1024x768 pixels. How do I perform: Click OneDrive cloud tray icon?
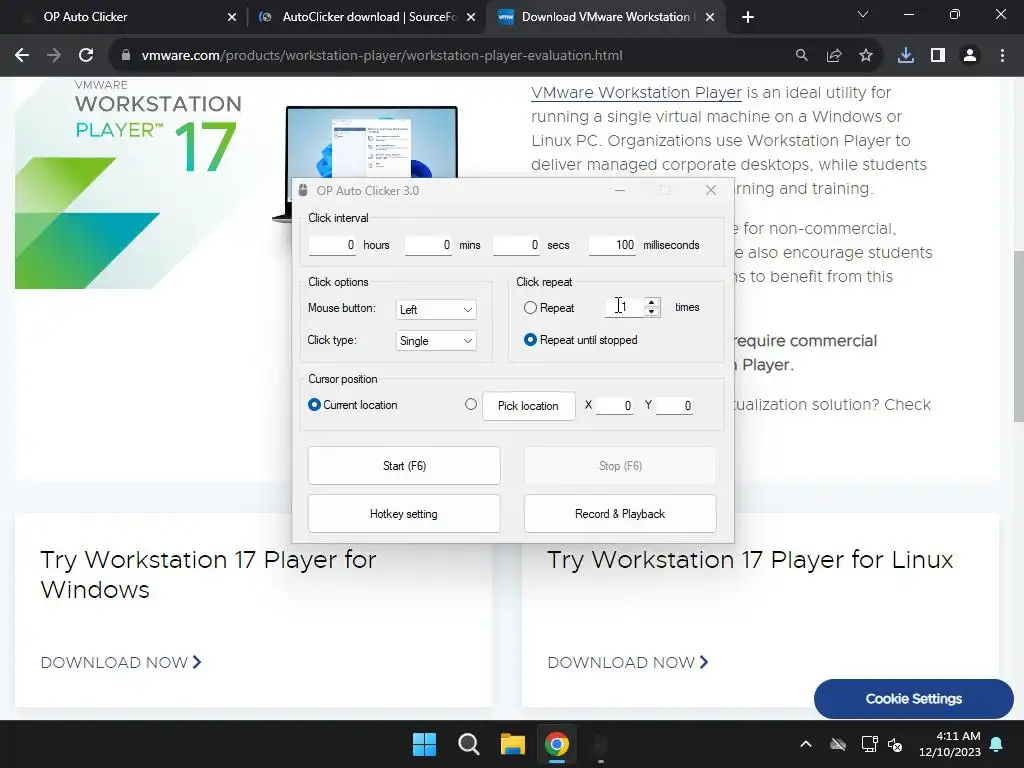pyautogui.click(x=838, y=744)
